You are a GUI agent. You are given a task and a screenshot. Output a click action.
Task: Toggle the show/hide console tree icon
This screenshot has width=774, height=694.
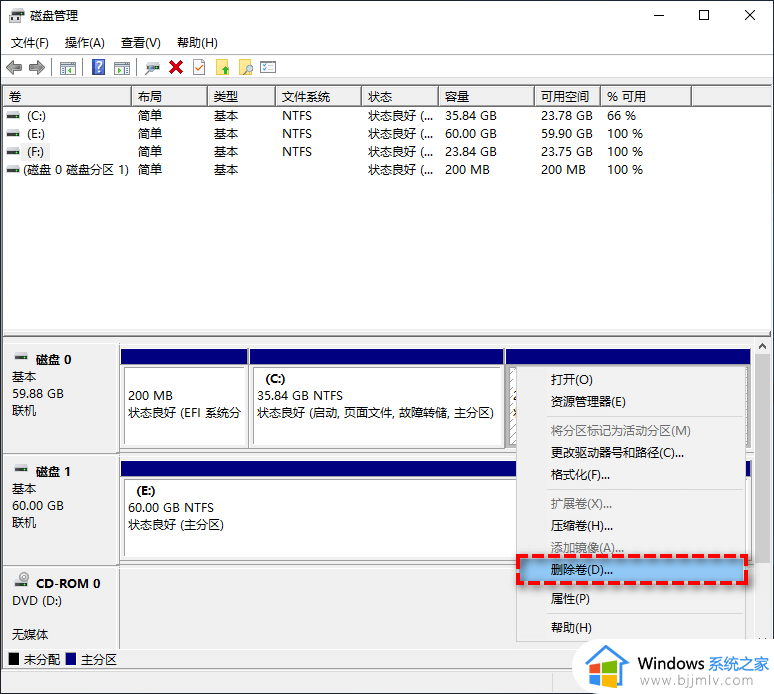point(68,68)
